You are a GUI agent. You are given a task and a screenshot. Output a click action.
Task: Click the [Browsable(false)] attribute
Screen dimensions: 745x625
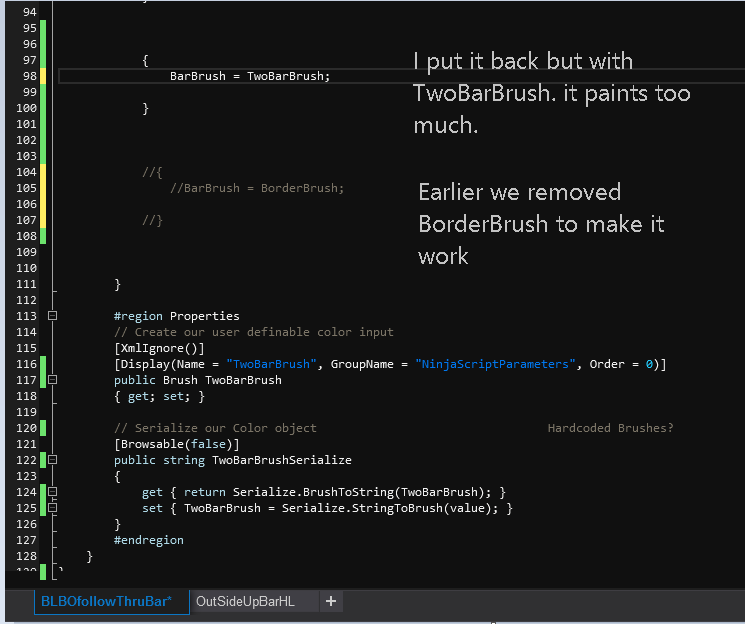pyautogui.click(x=177, y=444)
